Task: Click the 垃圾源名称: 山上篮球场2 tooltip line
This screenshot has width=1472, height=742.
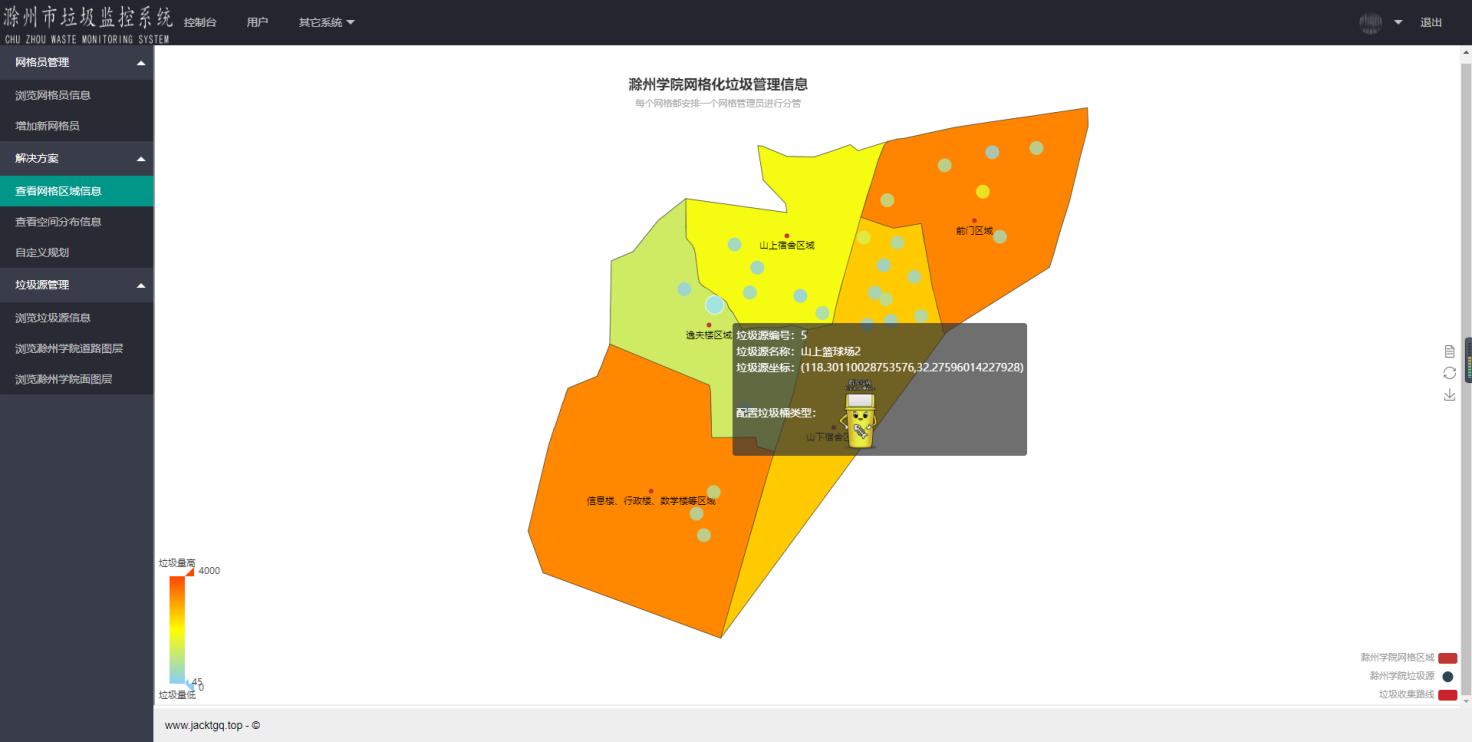Action: click(799, 351)
